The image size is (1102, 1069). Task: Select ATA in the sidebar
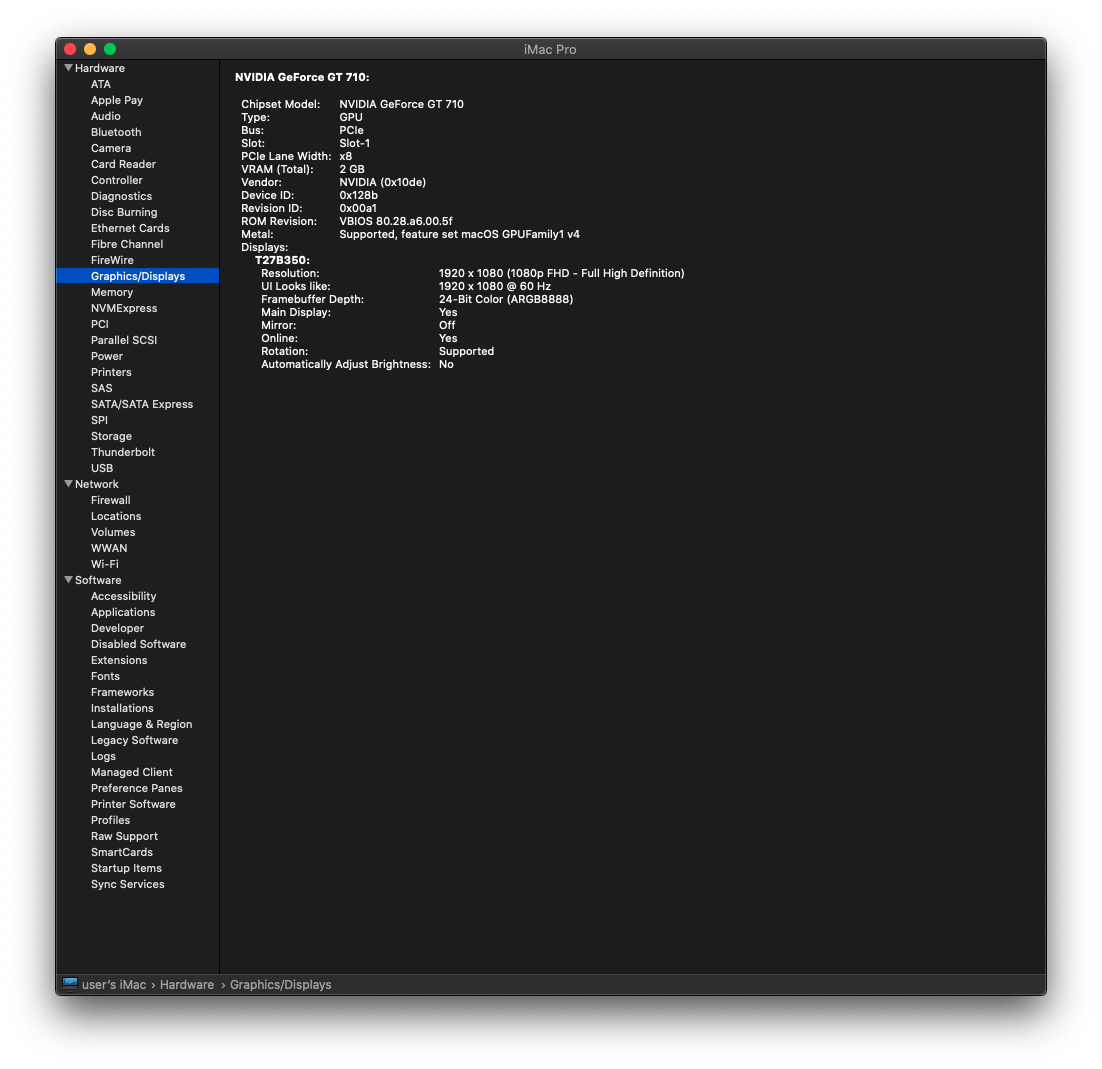tap(101, 84)
